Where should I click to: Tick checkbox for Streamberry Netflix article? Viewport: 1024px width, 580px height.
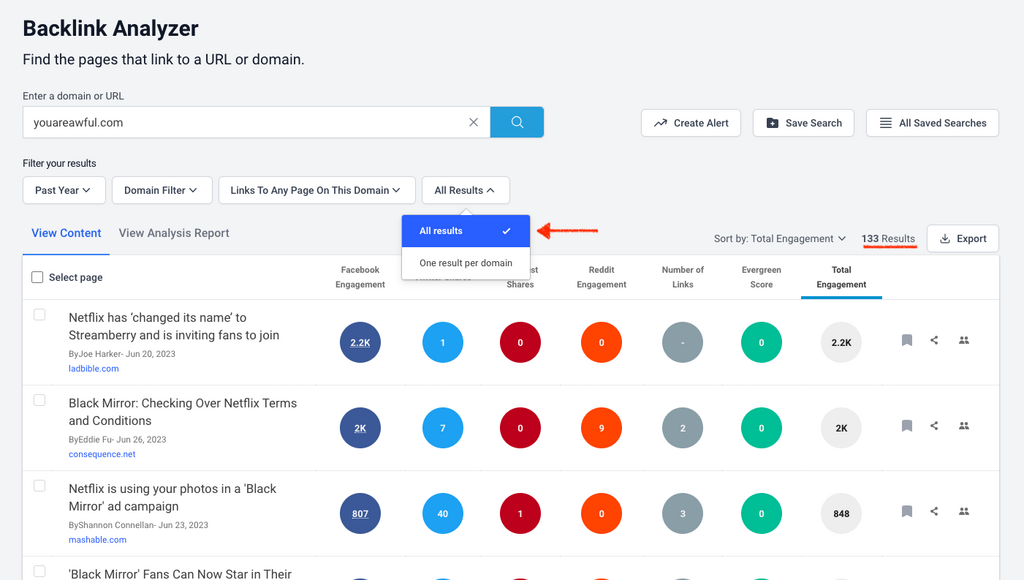tap(40, 315)
